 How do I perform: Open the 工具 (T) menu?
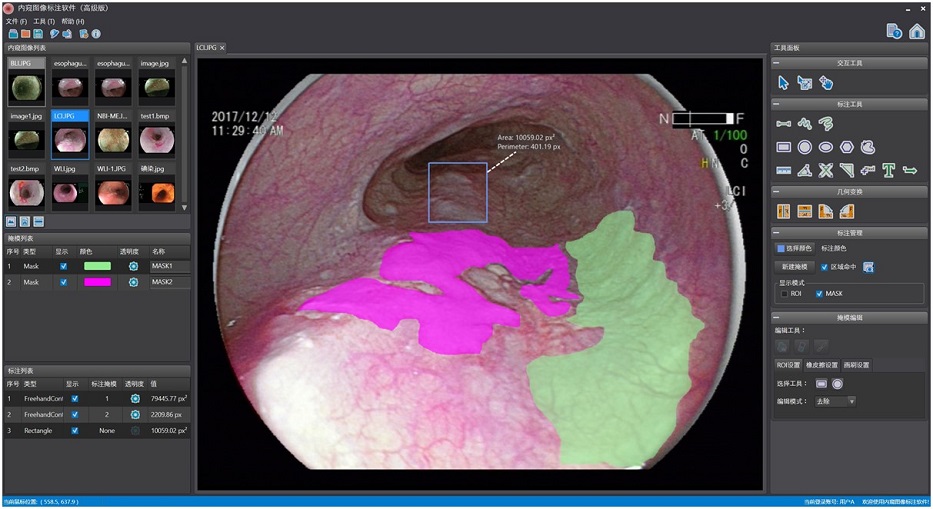pos(44,21)
